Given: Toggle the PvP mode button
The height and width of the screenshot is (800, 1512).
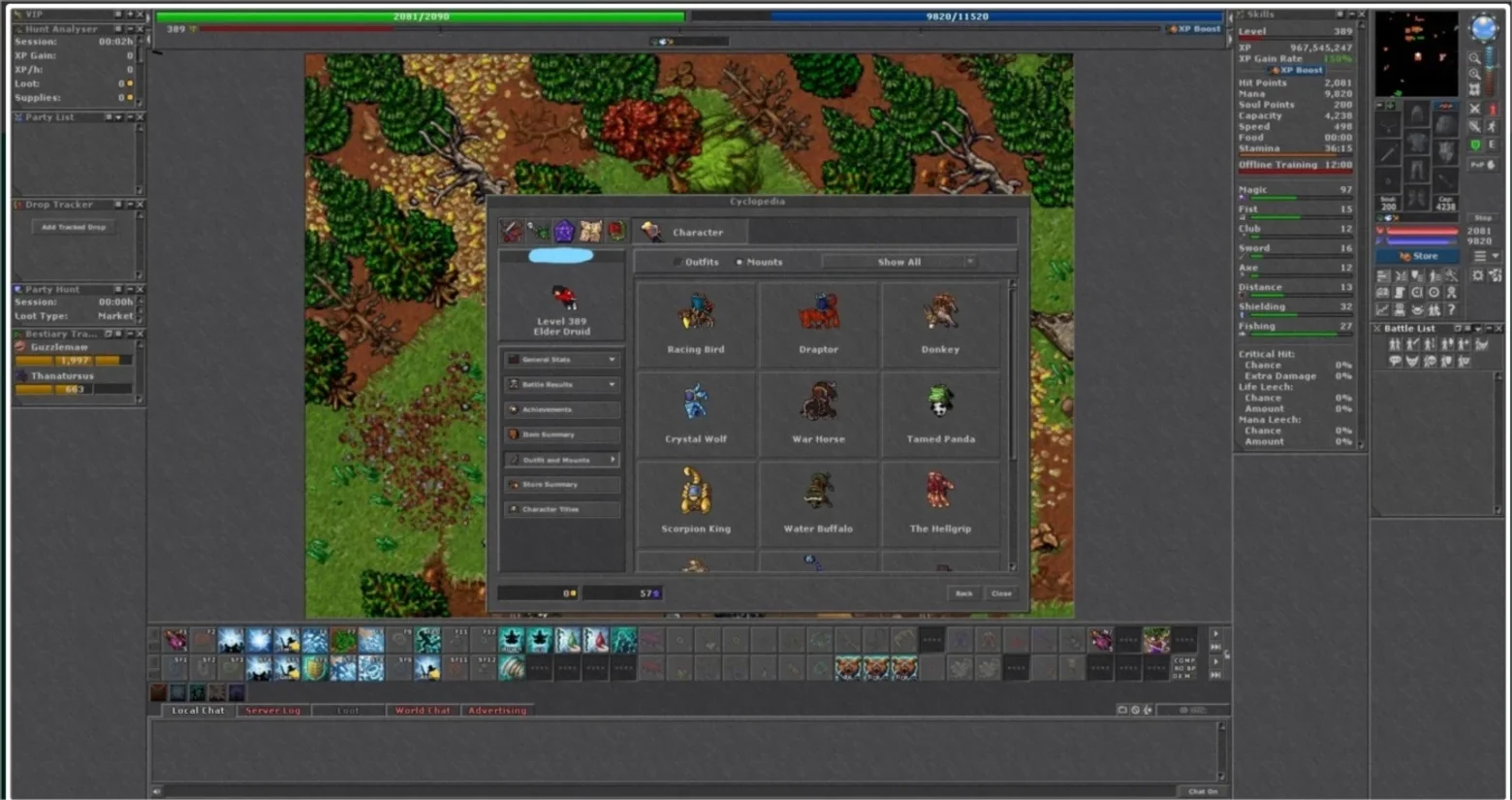Looking at the screenshot, I should point(1483,166).
